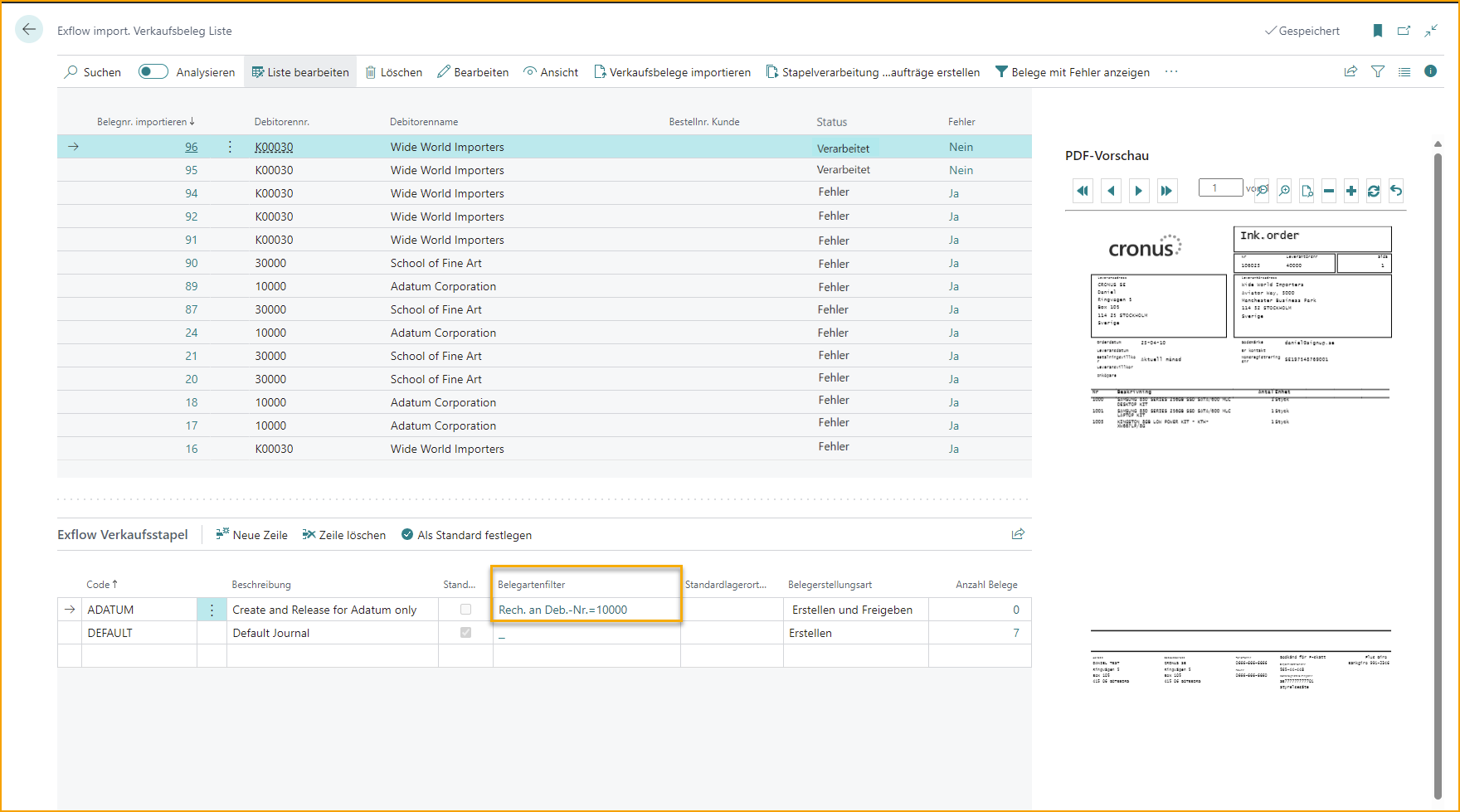Screen dimensions: 1460x812
Task: Open row menu for document 96
Action: [x=230, y=147]
